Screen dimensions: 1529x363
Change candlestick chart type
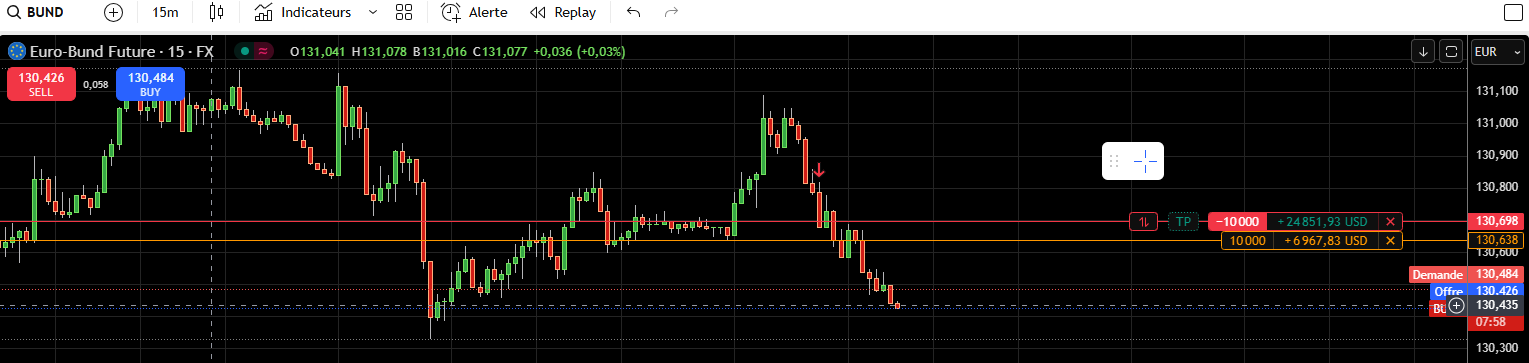click(x=216, y=13)
